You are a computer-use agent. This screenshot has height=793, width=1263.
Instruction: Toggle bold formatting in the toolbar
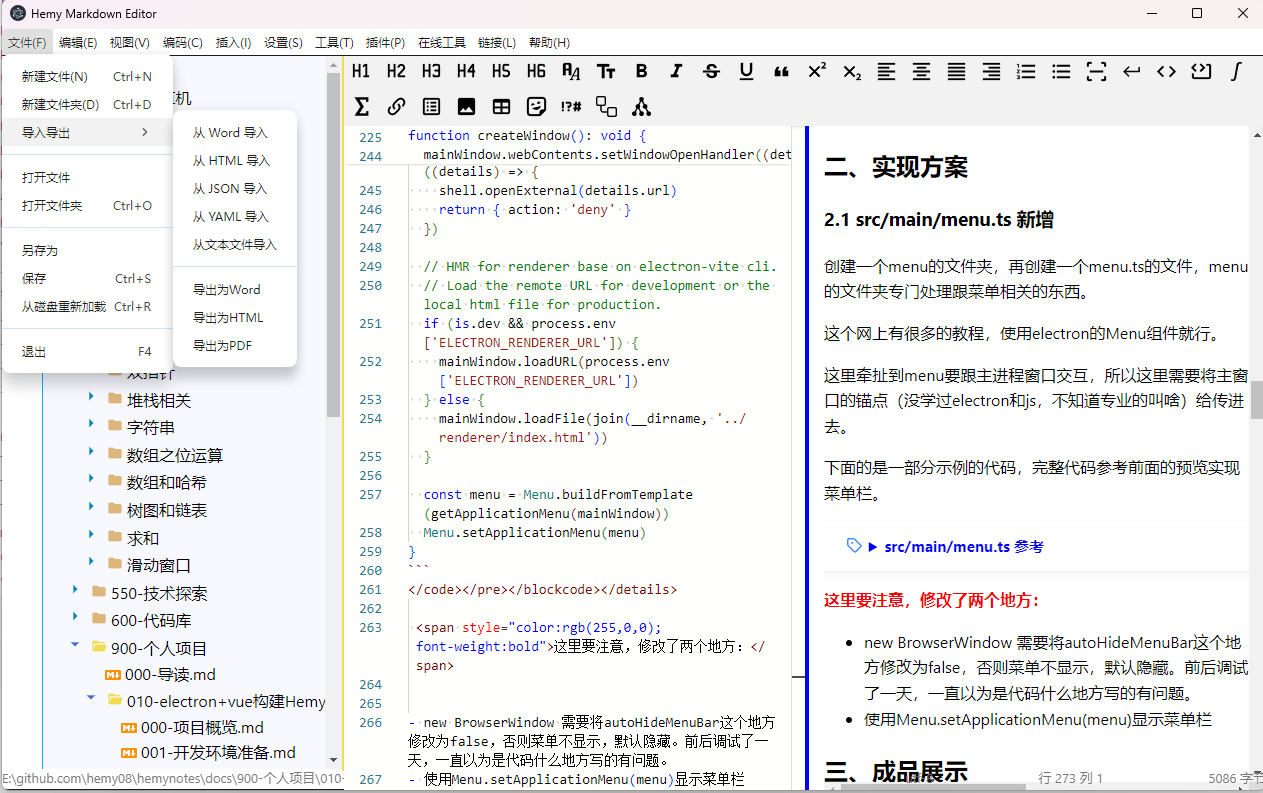coord(642,71)
